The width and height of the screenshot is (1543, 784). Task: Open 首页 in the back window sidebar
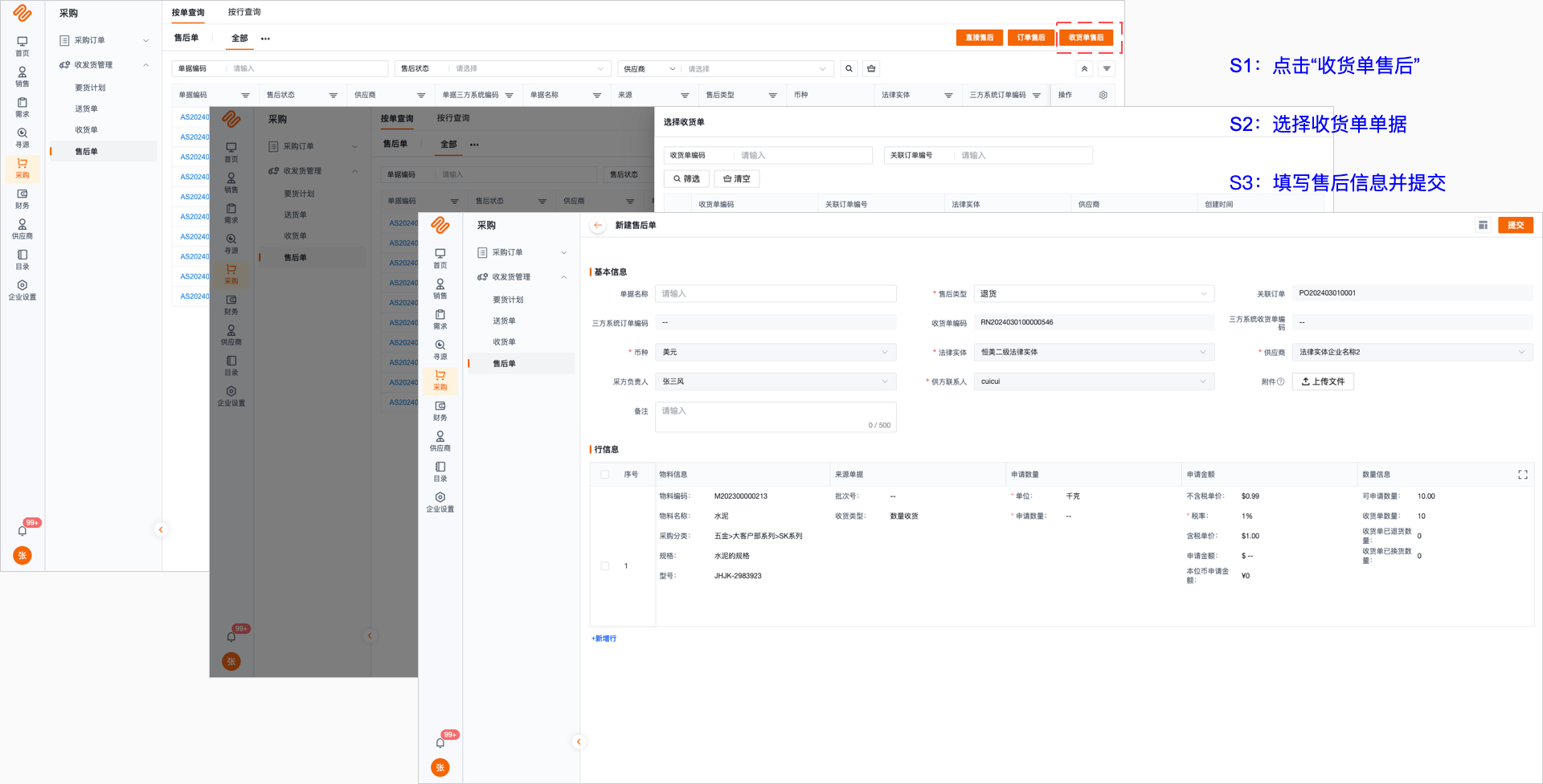pyautogui.click(x=23, y=46)
